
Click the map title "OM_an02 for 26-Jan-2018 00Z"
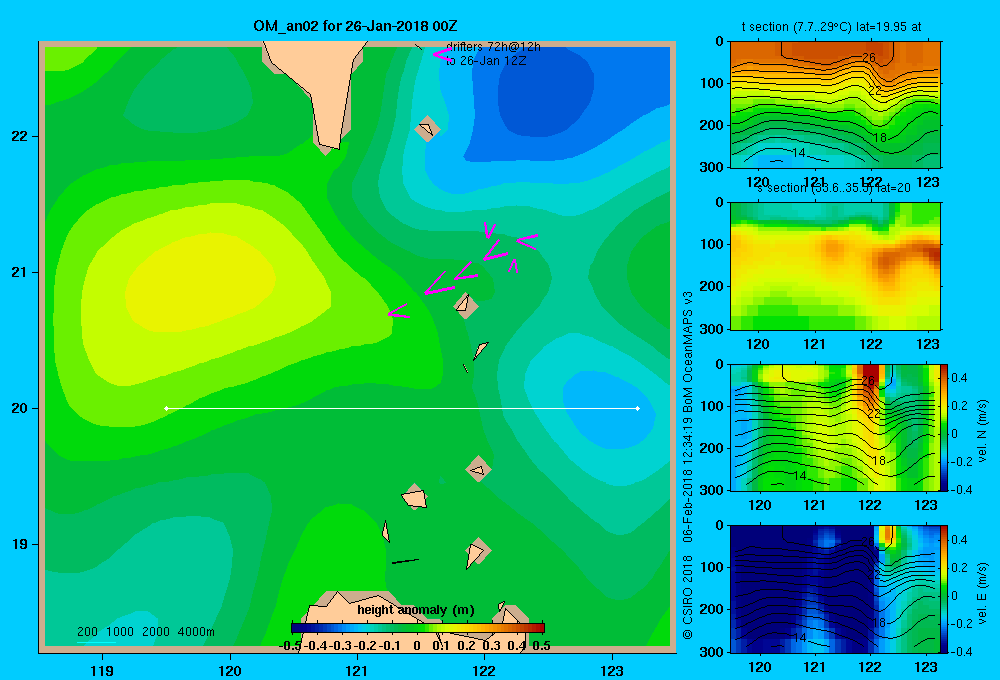pyautogui.click(x=355, y=26)
